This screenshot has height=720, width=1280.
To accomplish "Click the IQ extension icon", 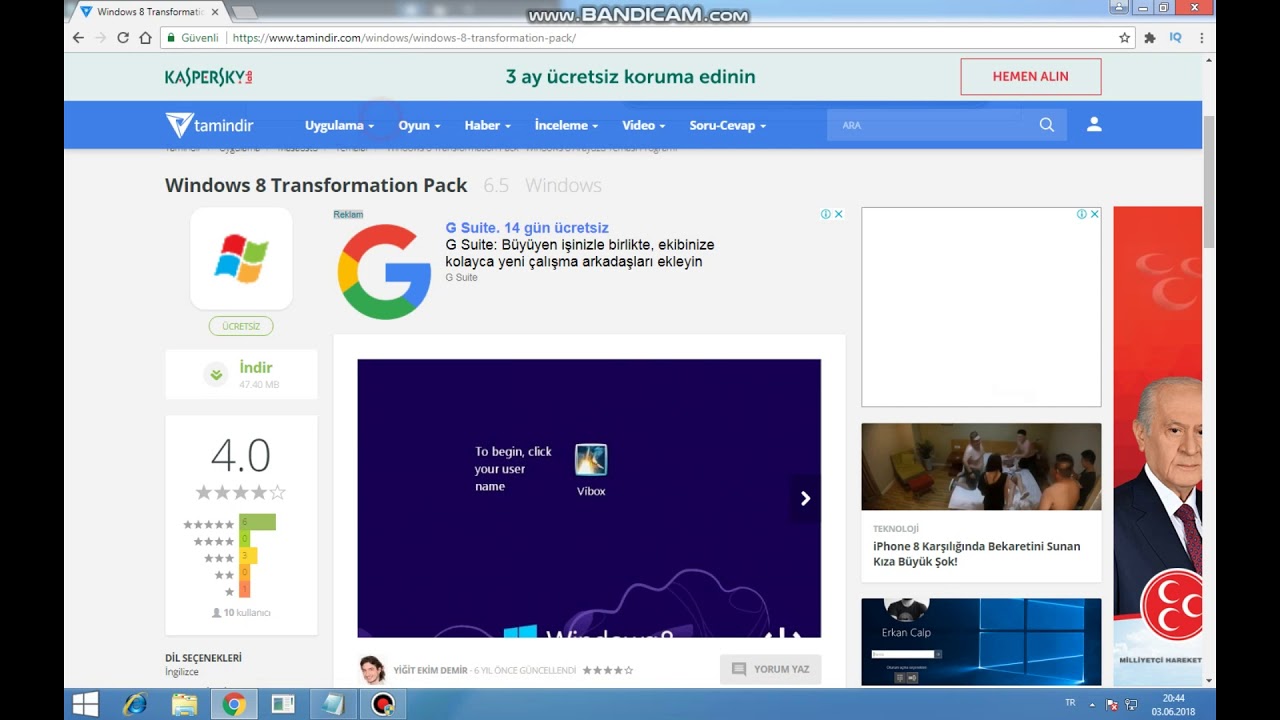I will (x=1175, y=38).
